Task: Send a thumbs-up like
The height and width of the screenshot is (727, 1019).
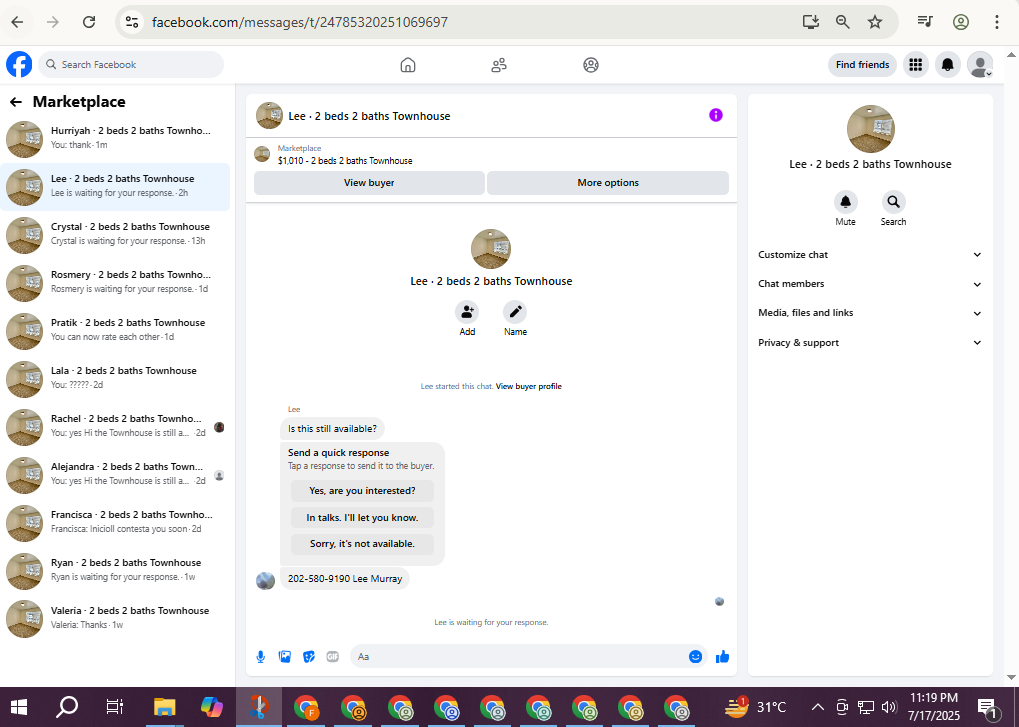Action: coord(722,657)
